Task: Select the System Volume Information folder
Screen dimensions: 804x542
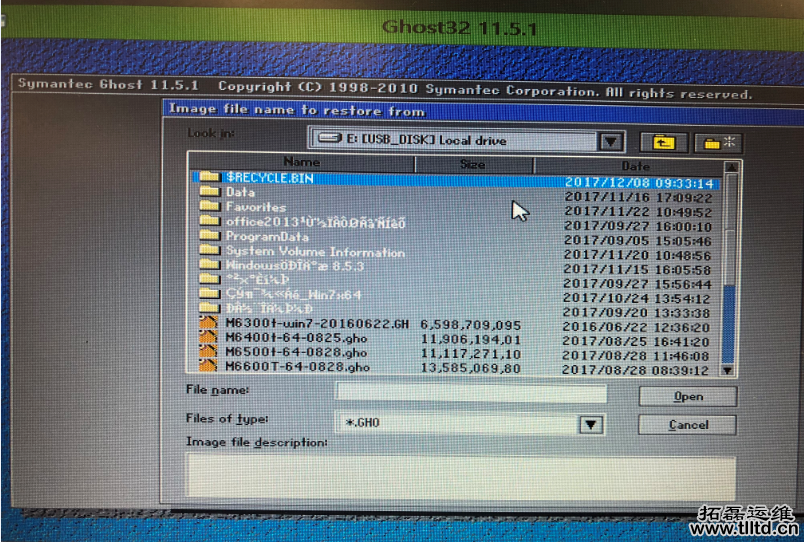Action: [x=314, y=252]
